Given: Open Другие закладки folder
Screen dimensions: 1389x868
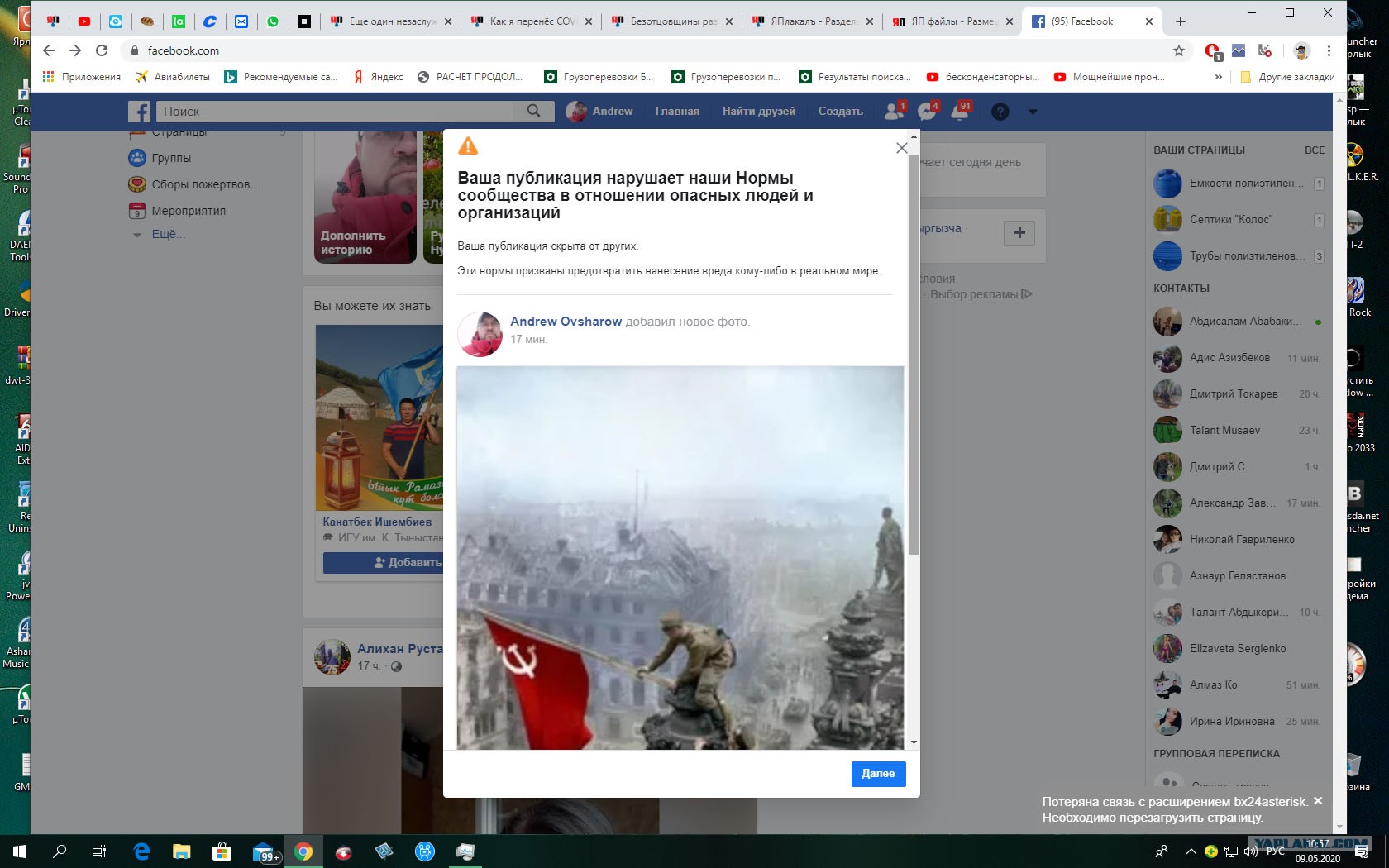Looking at the screenshot, I should 1288,77.
